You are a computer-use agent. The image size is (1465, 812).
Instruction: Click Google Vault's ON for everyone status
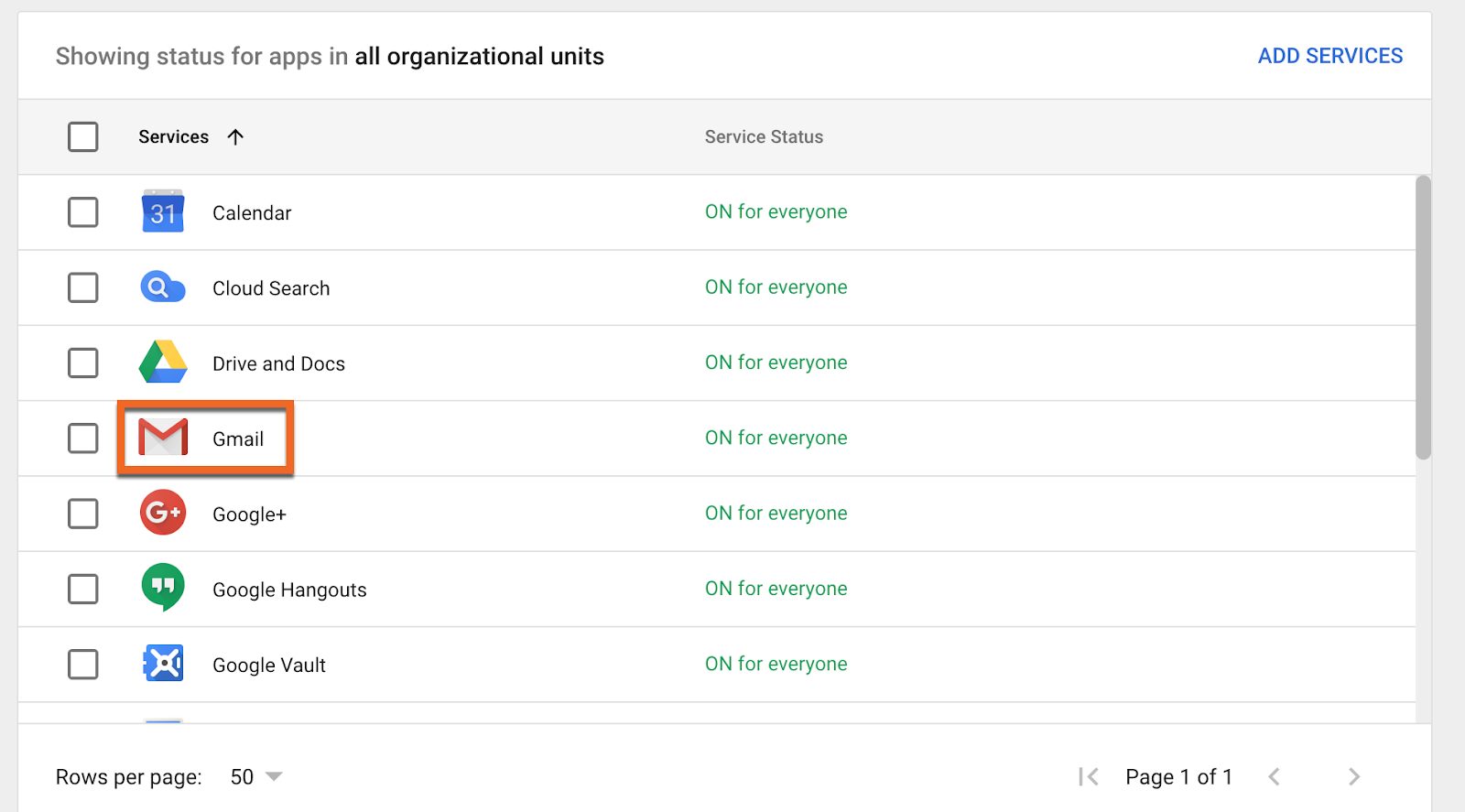[x=776, y=664]
